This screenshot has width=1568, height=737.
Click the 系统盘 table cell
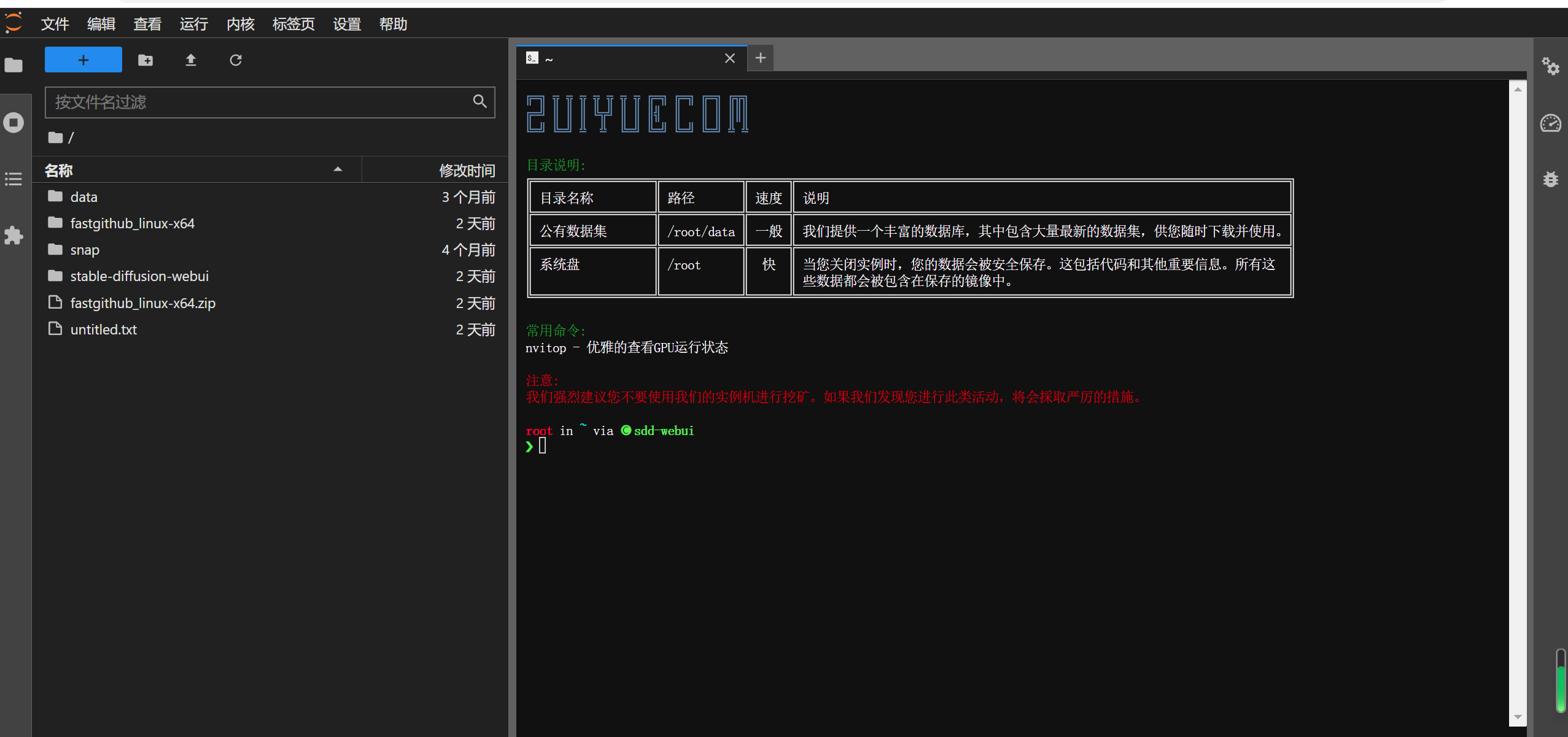592,271
